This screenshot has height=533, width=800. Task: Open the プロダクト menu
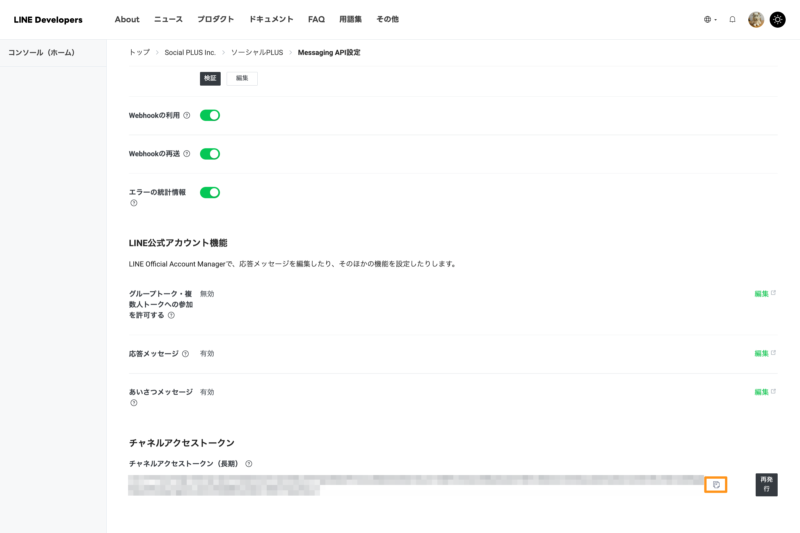pyautogui.click(x=215, y=19)
